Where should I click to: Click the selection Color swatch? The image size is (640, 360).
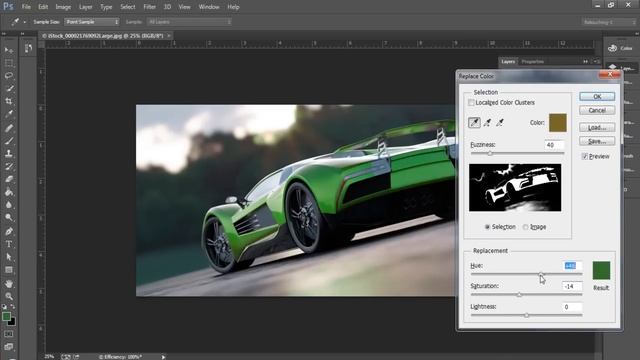(558, 122)
